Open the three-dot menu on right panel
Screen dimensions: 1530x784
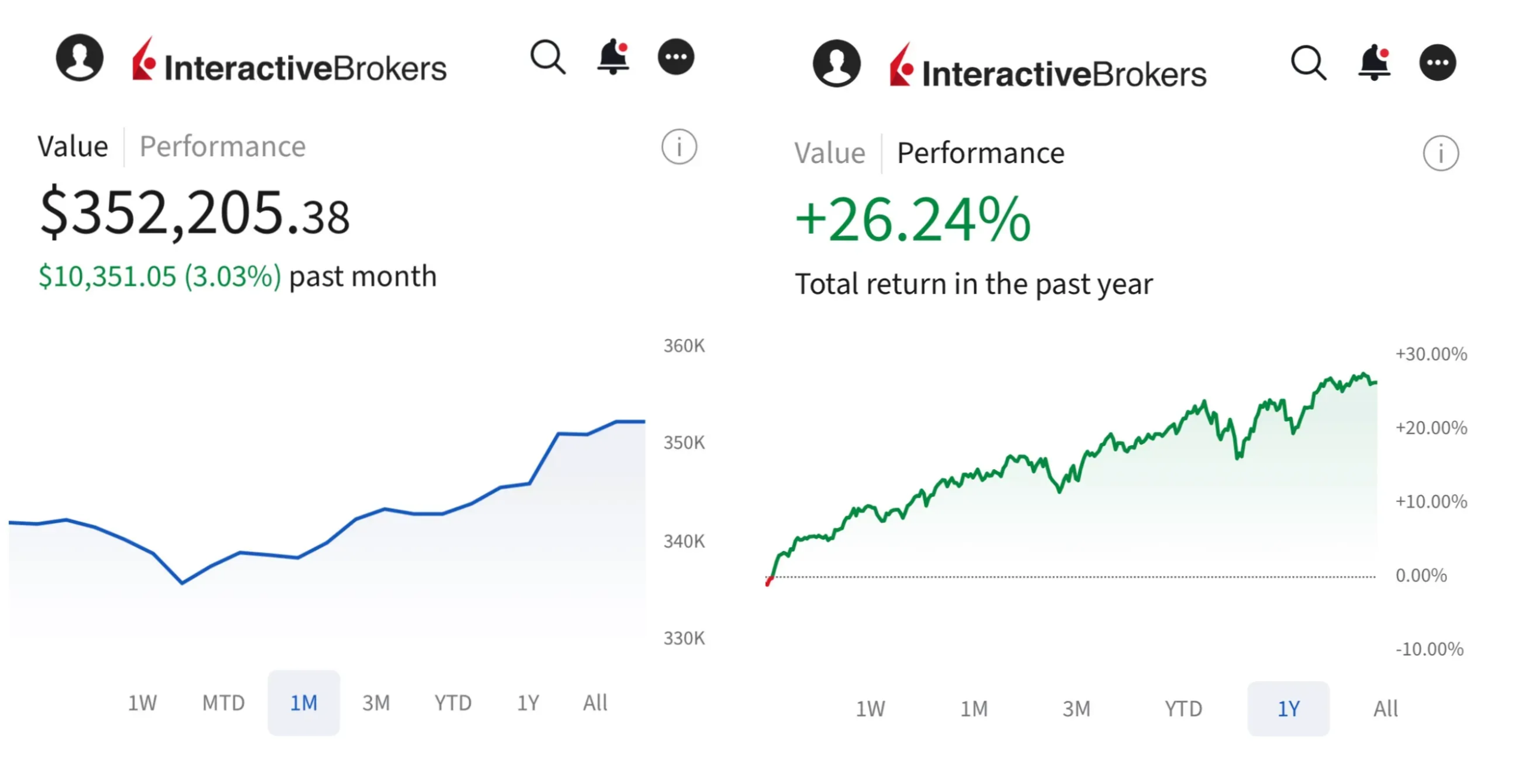coord(1437,63)
